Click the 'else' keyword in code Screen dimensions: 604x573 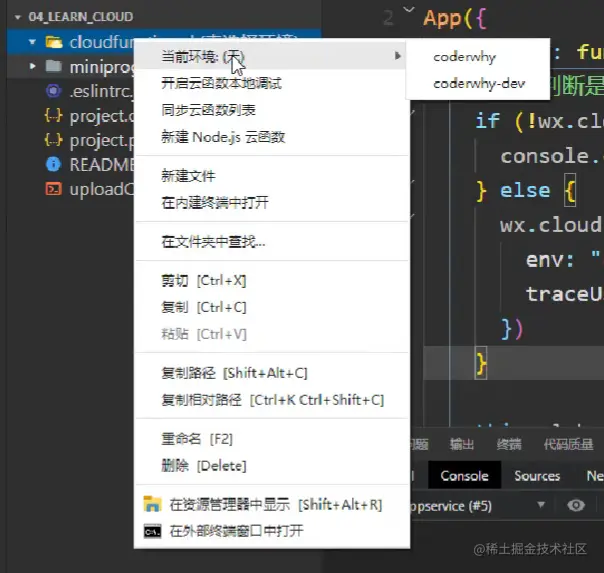tap(525, 190)
